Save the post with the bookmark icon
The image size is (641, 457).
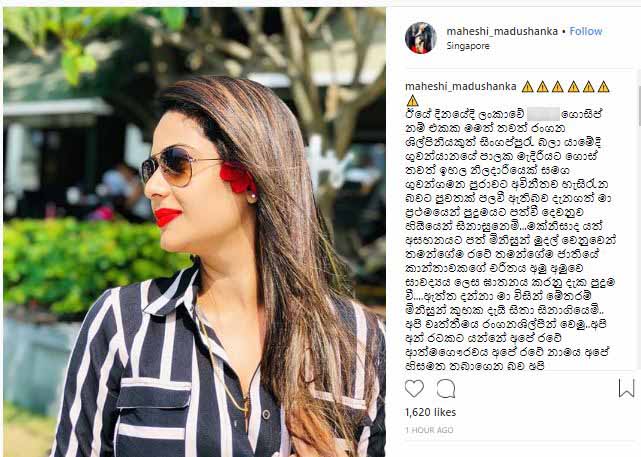(626, 388)
